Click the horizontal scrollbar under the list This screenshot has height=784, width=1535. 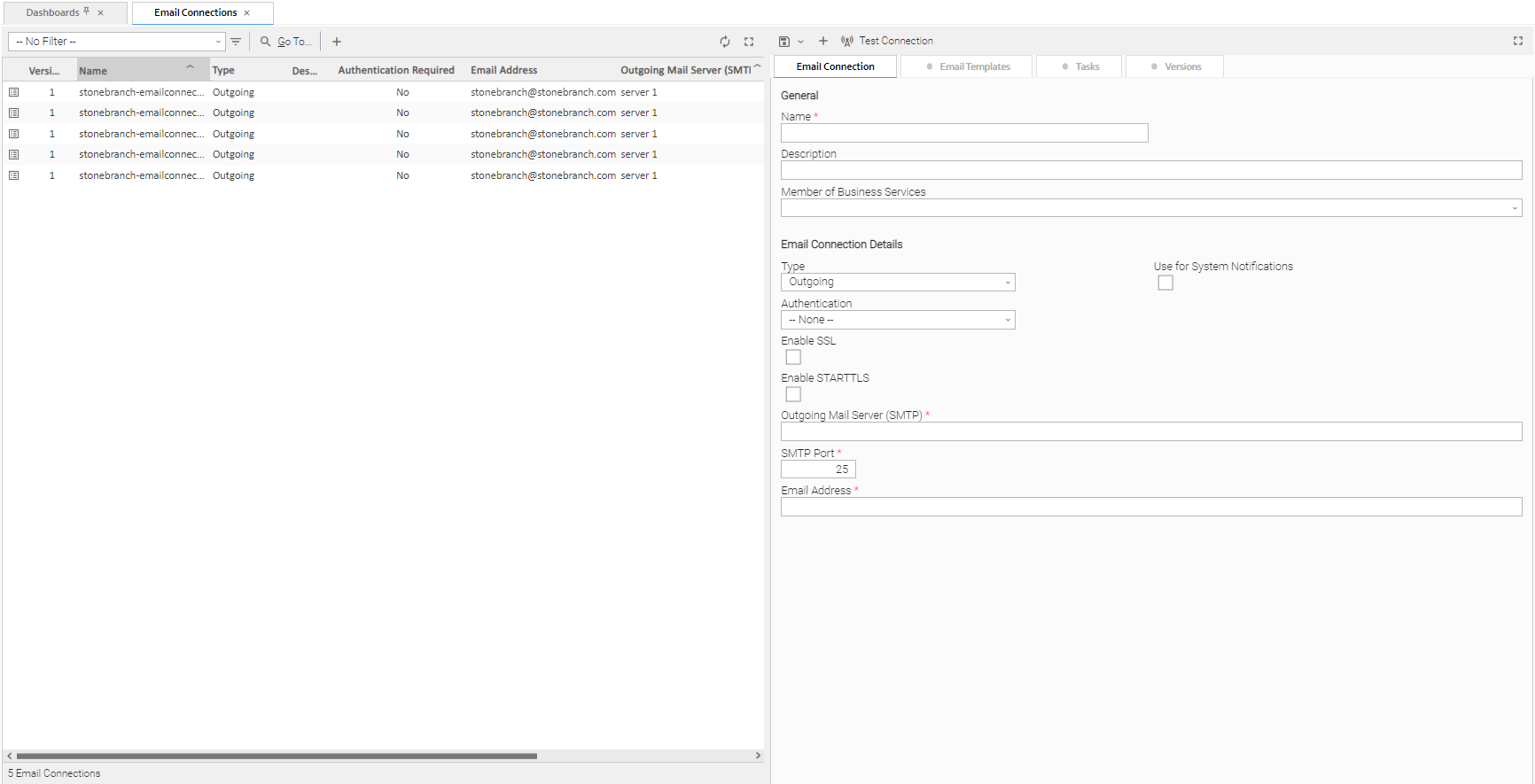[277, 756]
